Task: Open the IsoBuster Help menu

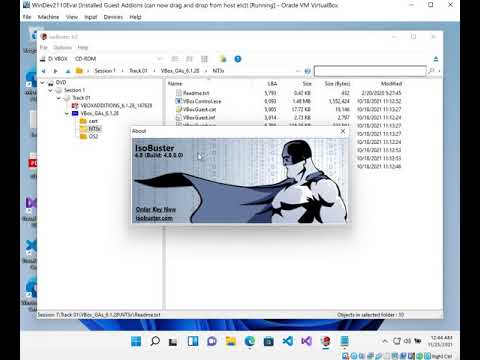Action: (83, 47)
